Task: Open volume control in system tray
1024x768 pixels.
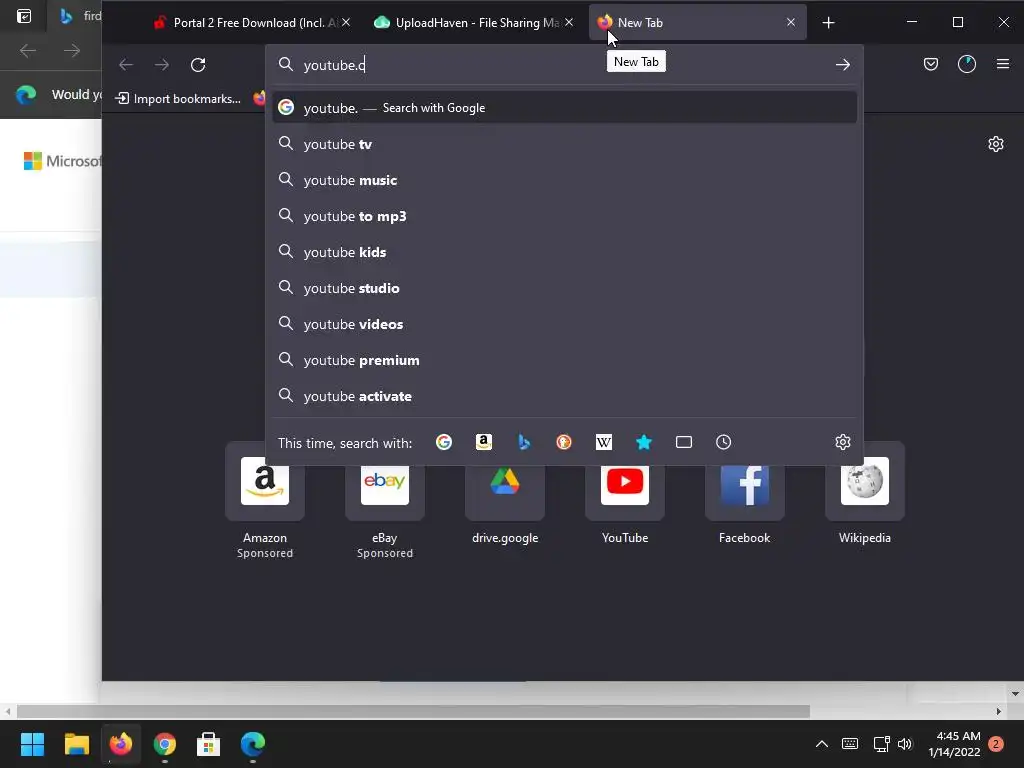Action: [x=904, y=744]
